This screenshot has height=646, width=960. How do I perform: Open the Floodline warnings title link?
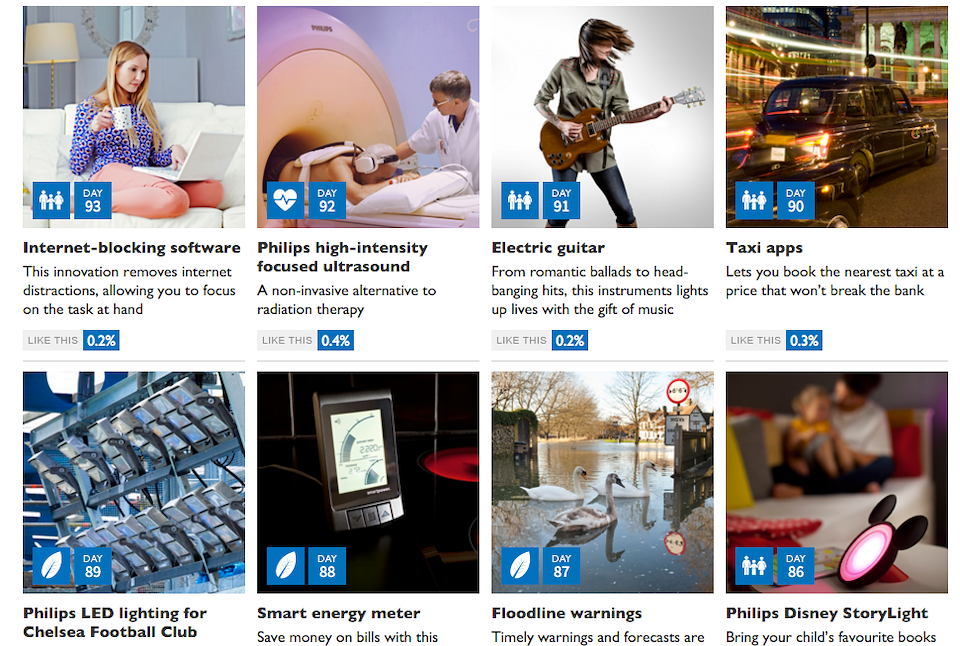[567, 613]
